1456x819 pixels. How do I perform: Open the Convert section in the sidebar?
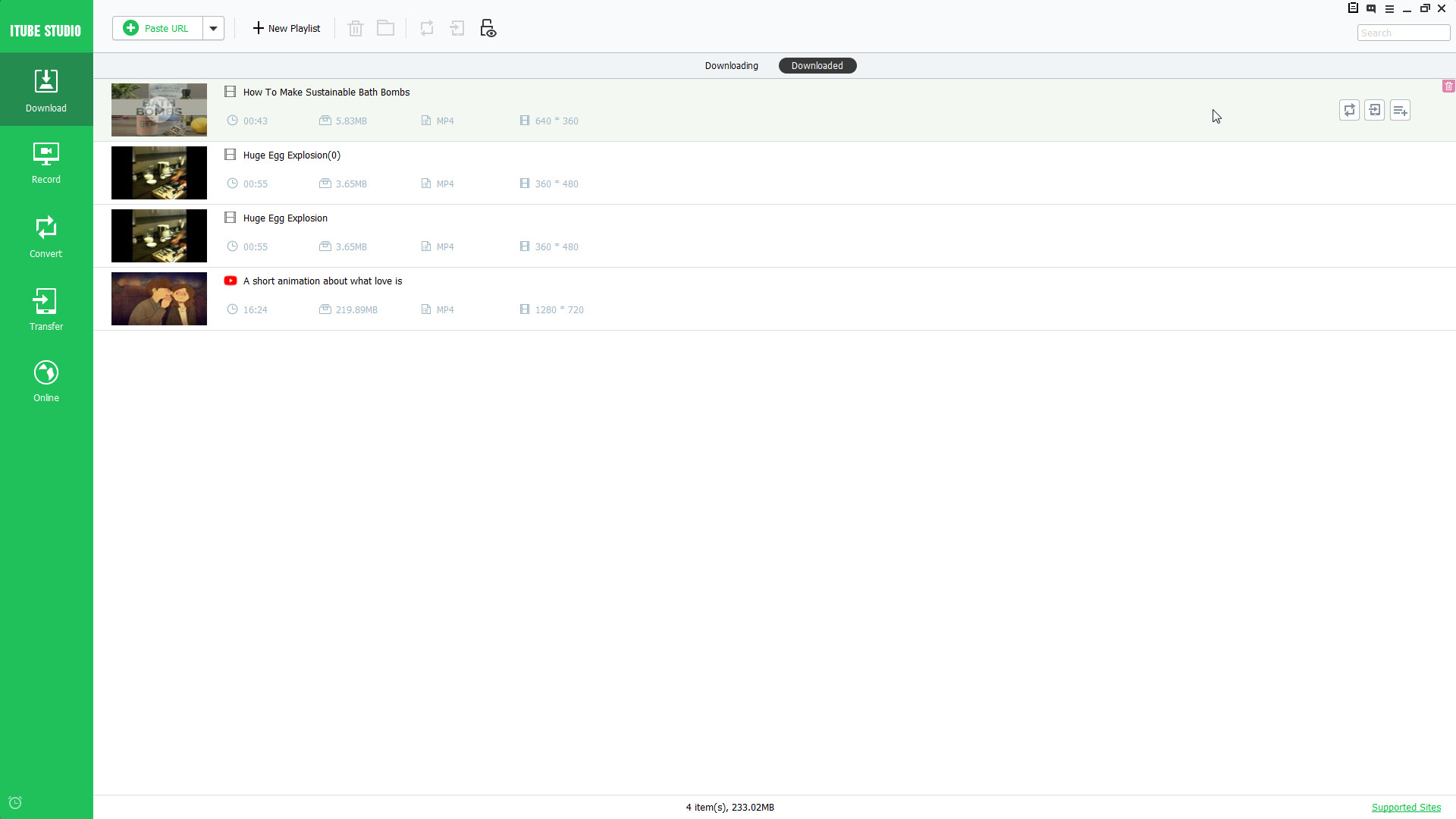click(45, 235)
